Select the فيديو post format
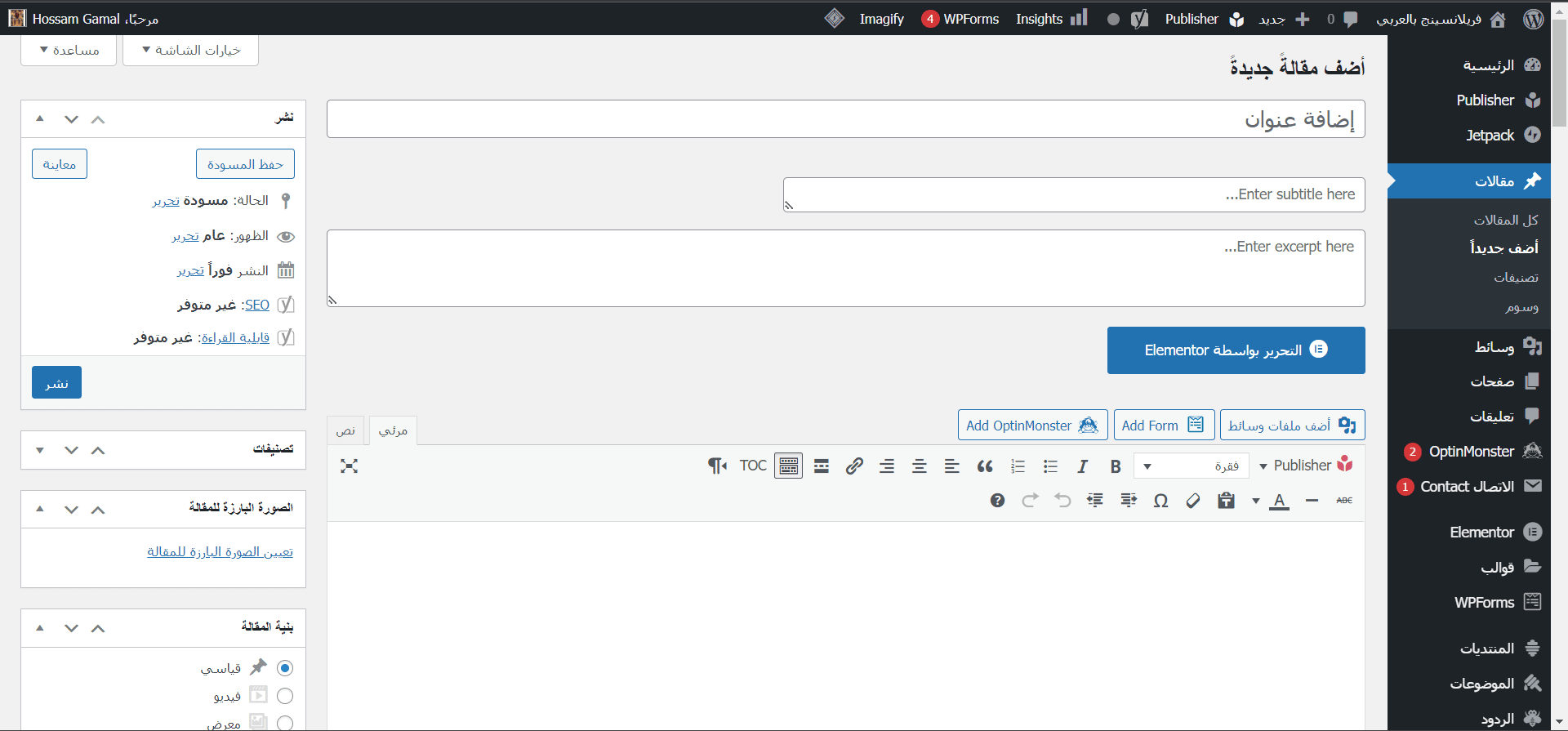The width and height of the screenshot is (1568, 731). tap(285, 696)
